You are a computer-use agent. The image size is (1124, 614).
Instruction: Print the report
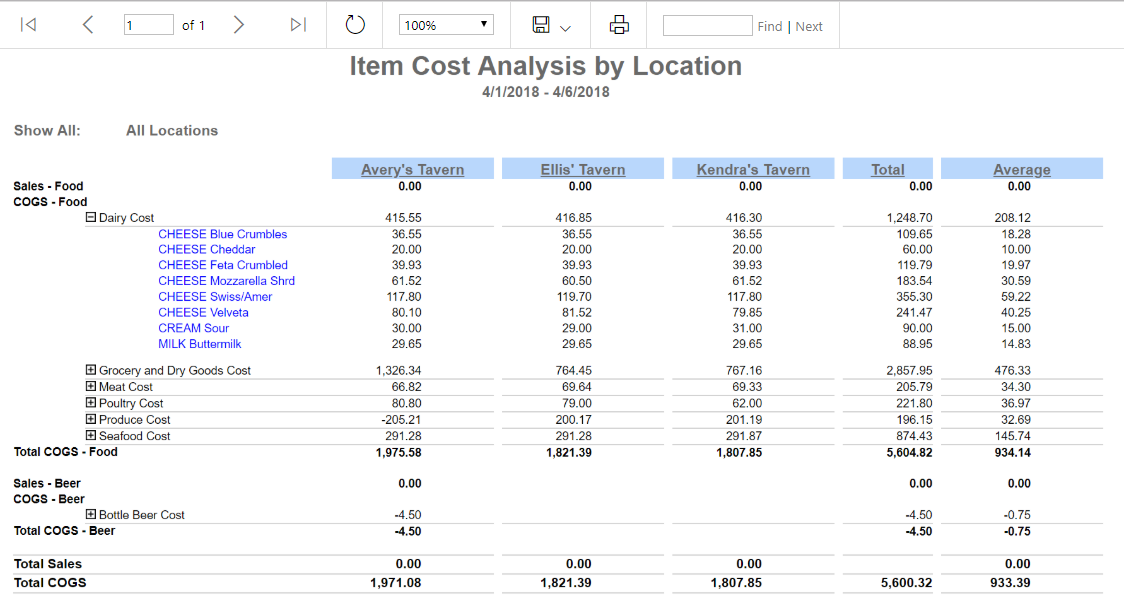(619, 25)
